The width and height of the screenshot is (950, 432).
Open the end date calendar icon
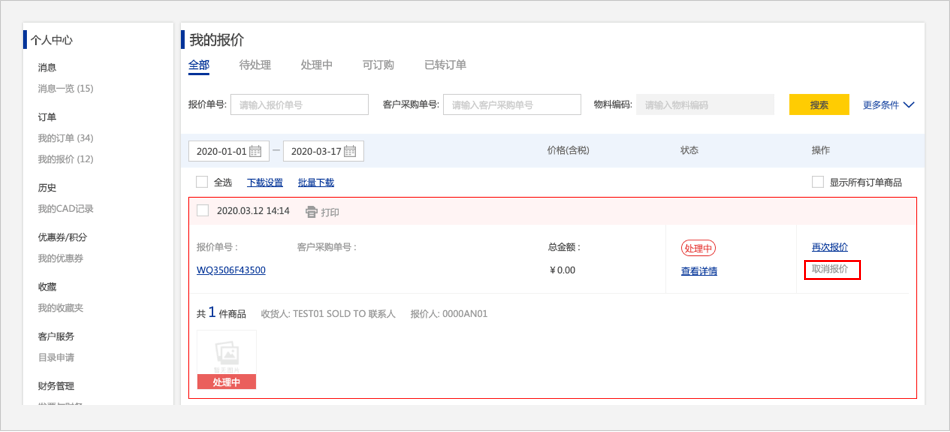350,151
